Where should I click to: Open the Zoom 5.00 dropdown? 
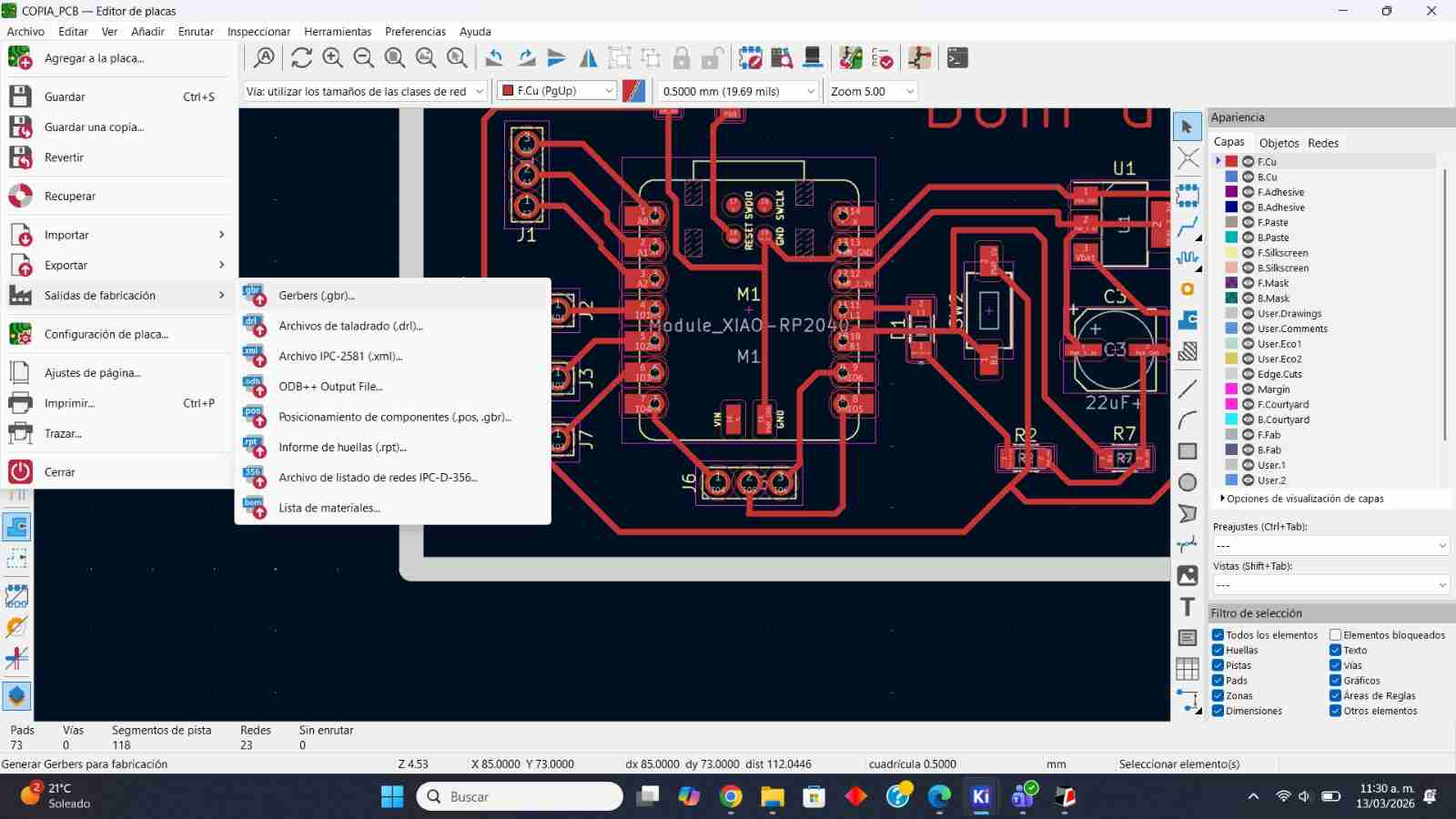click(x=872, y=91)
